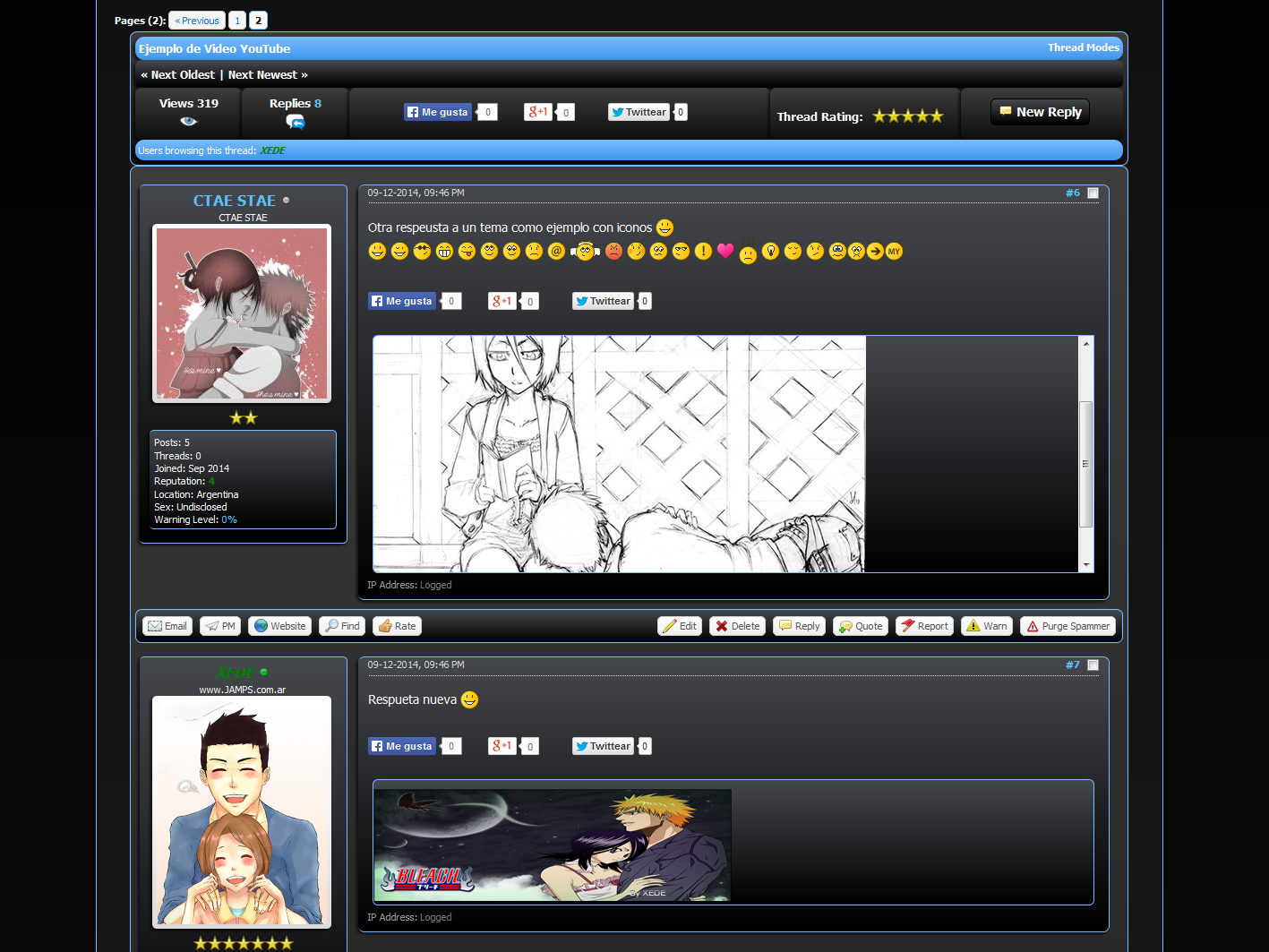The height and width of the screenshot is (952, 1269).
Task: Click the New Reply button
Action: point(1040,112)
